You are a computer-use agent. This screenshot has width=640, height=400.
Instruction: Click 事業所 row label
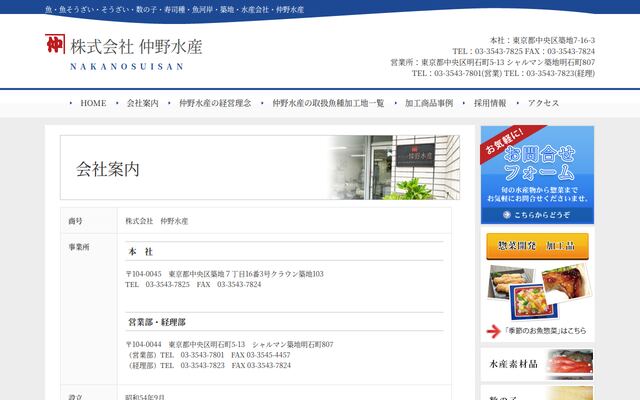(x=79, y=247)
